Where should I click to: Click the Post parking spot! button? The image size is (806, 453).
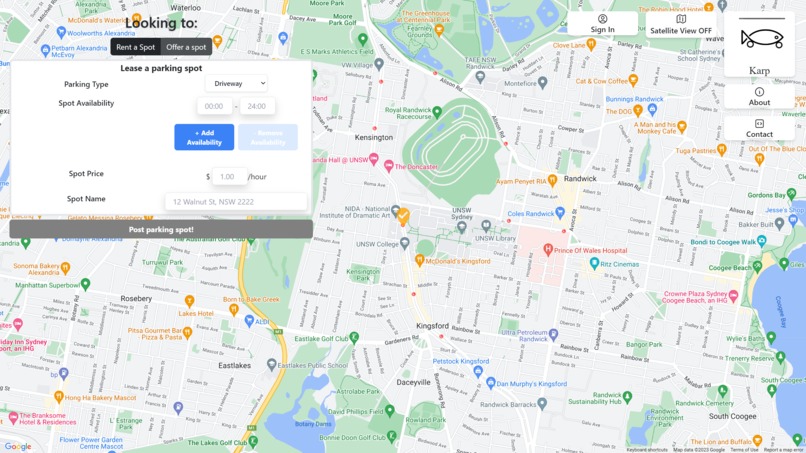pyautogui.click(x=161, y=229)
